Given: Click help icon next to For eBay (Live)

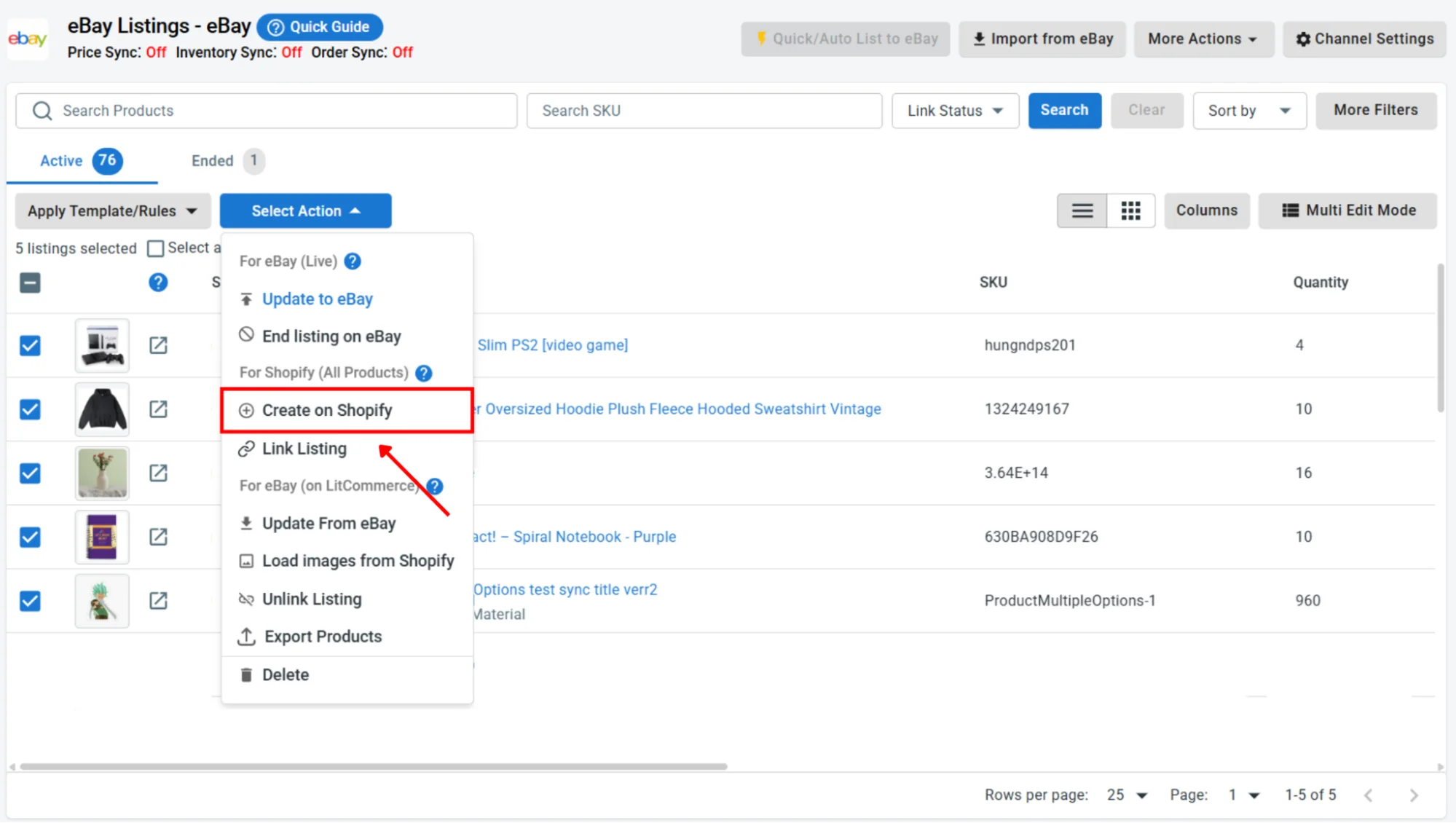Looking at the screenshot, I should tap(353, 261).
